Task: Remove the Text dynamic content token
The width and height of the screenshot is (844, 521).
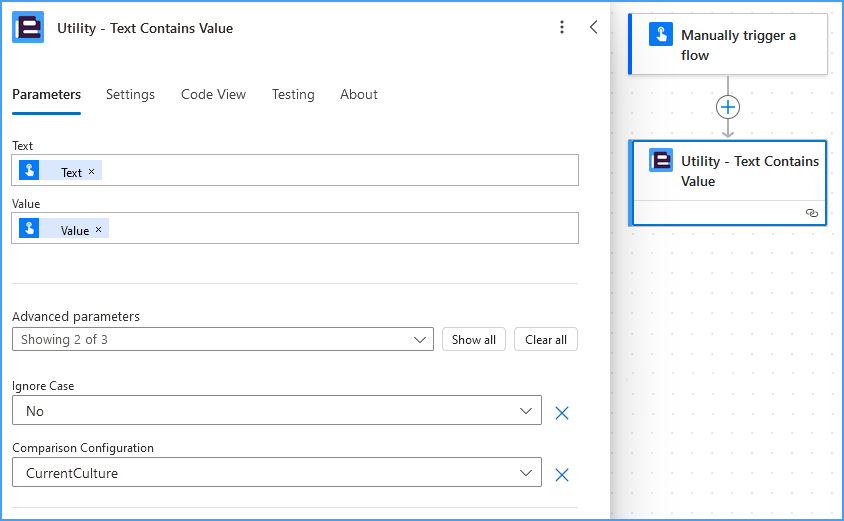Action: coord(92,172)
